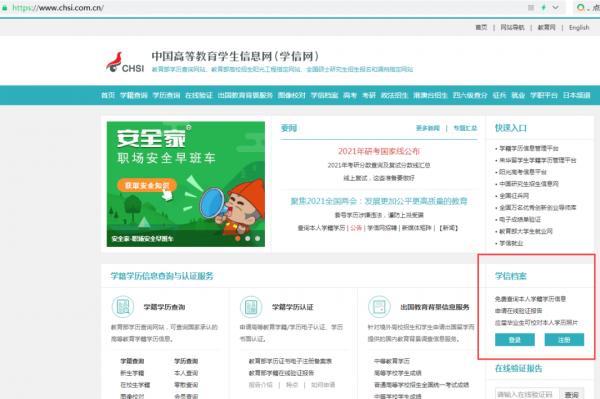600x399 pixels.
Task: Click the 登录 button in 学信档案
Action: [x=515, y=340]
